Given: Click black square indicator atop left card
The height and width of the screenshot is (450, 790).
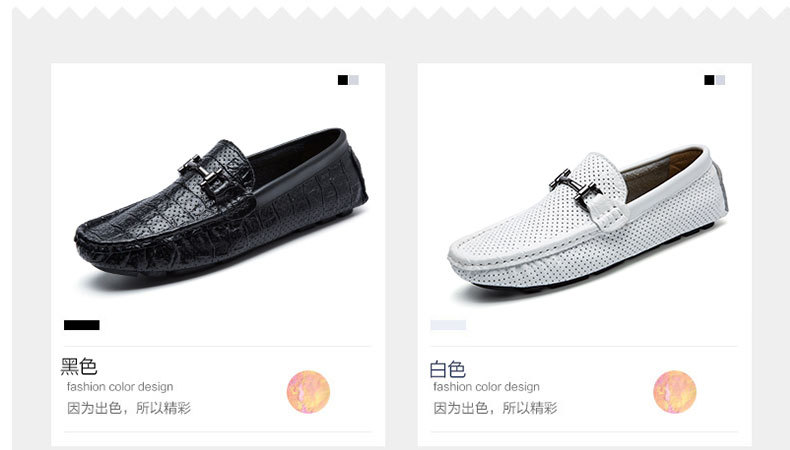Looking at the screenshot, I should [343, 80].
